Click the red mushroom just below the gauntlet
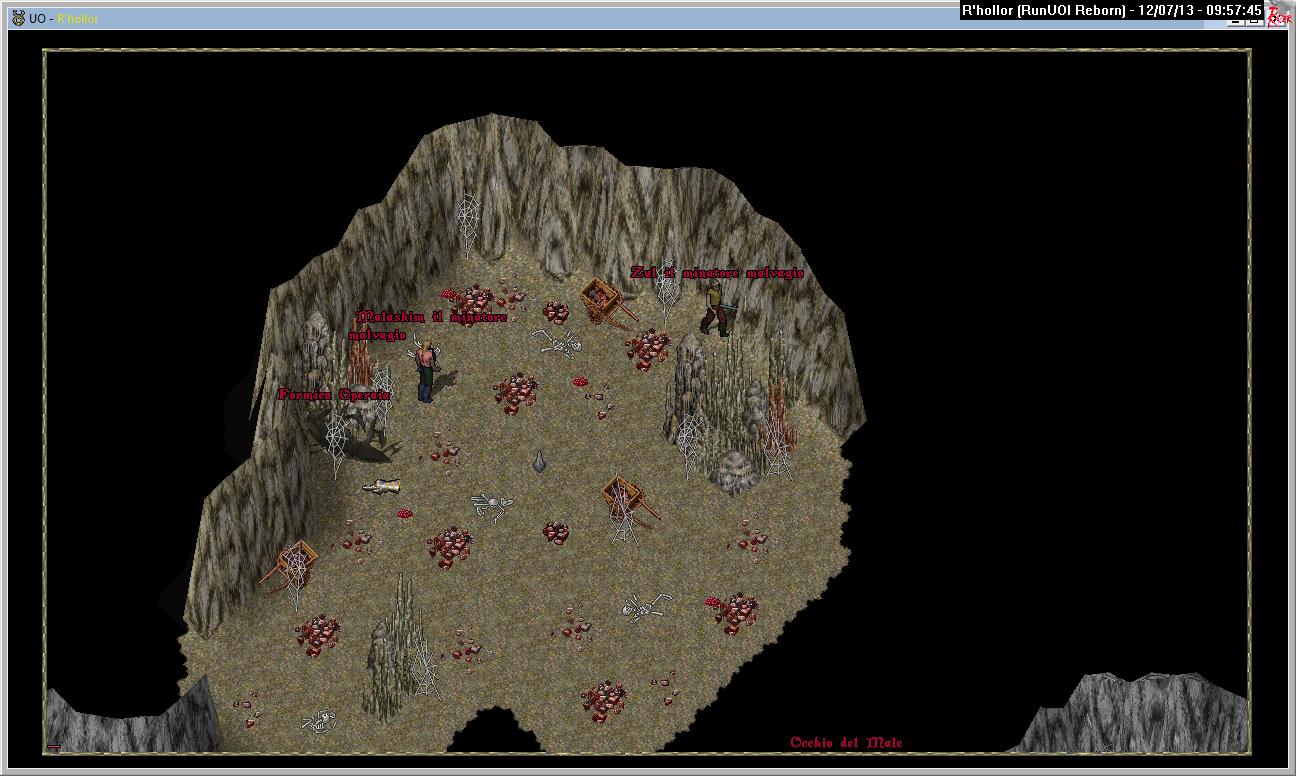The height and width of the screenshot is (776, 1296). coord(405,513)
